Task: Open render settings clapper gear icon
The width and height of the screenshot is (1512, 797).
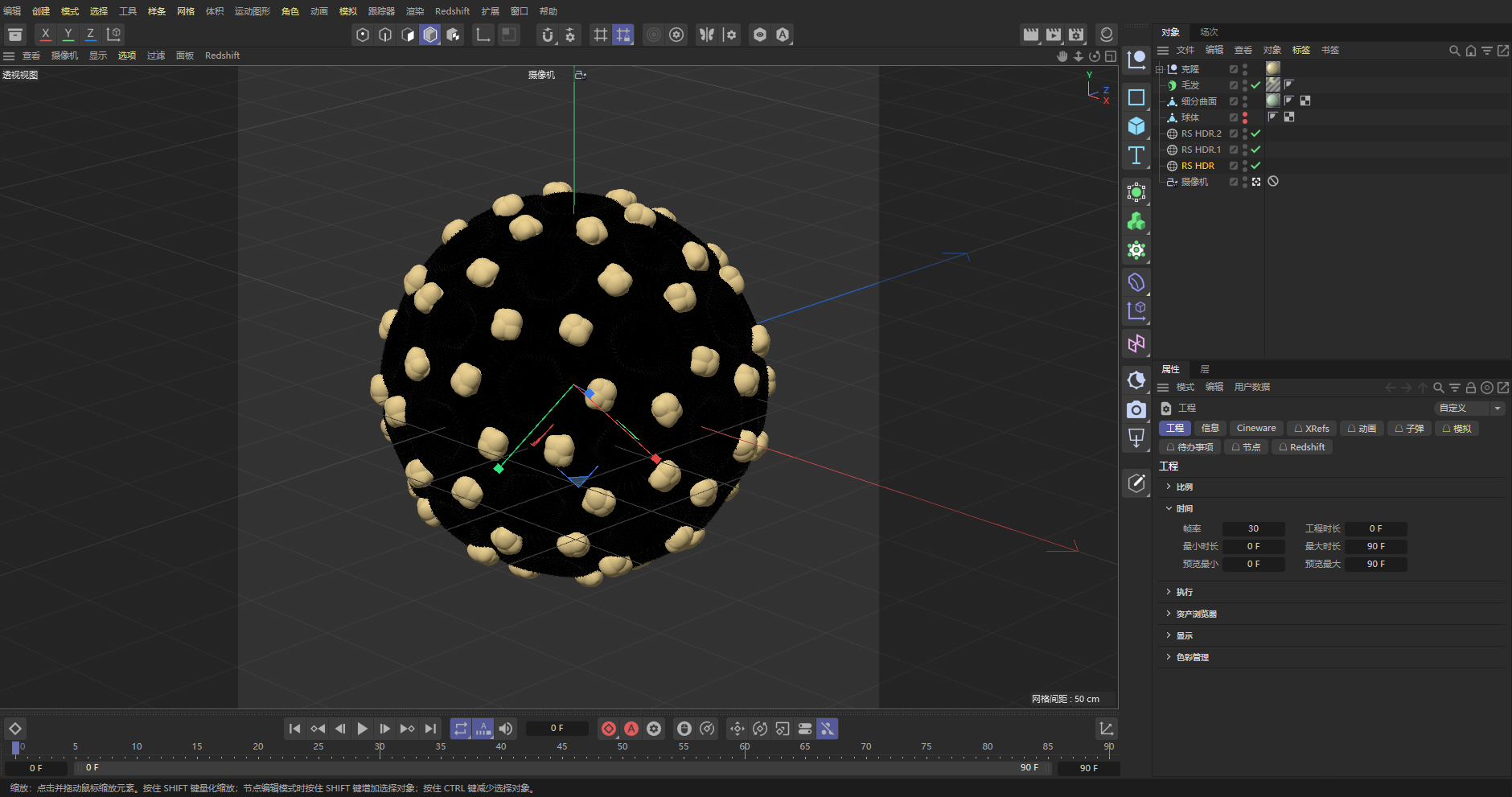Action: pyautogui.click(x=1076, y=35)
